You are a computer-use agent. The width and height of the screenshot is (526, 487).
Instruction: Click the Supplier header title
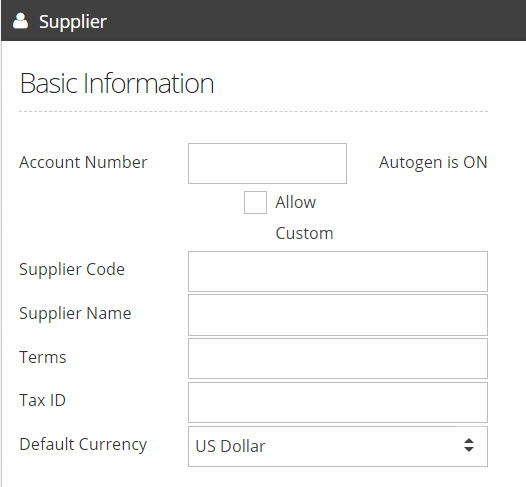click(x=73, y=22)
